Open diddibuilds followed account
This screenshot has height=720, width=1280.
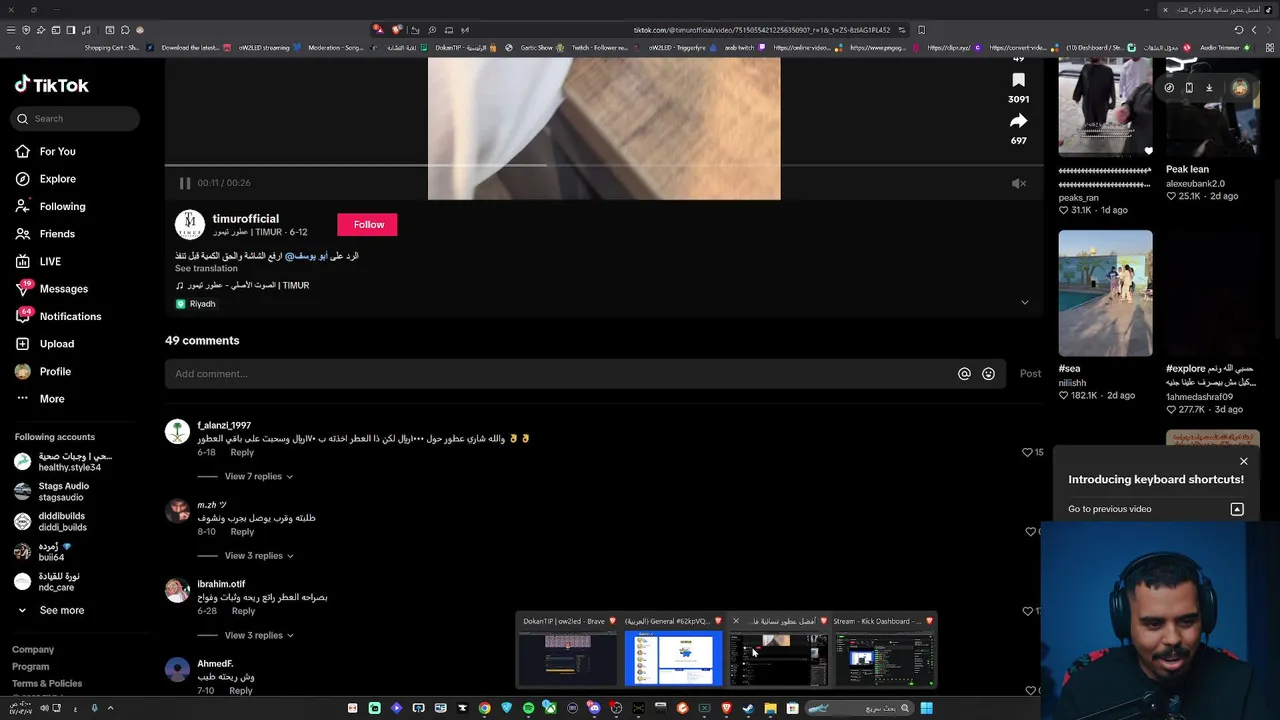coord(50,522)
